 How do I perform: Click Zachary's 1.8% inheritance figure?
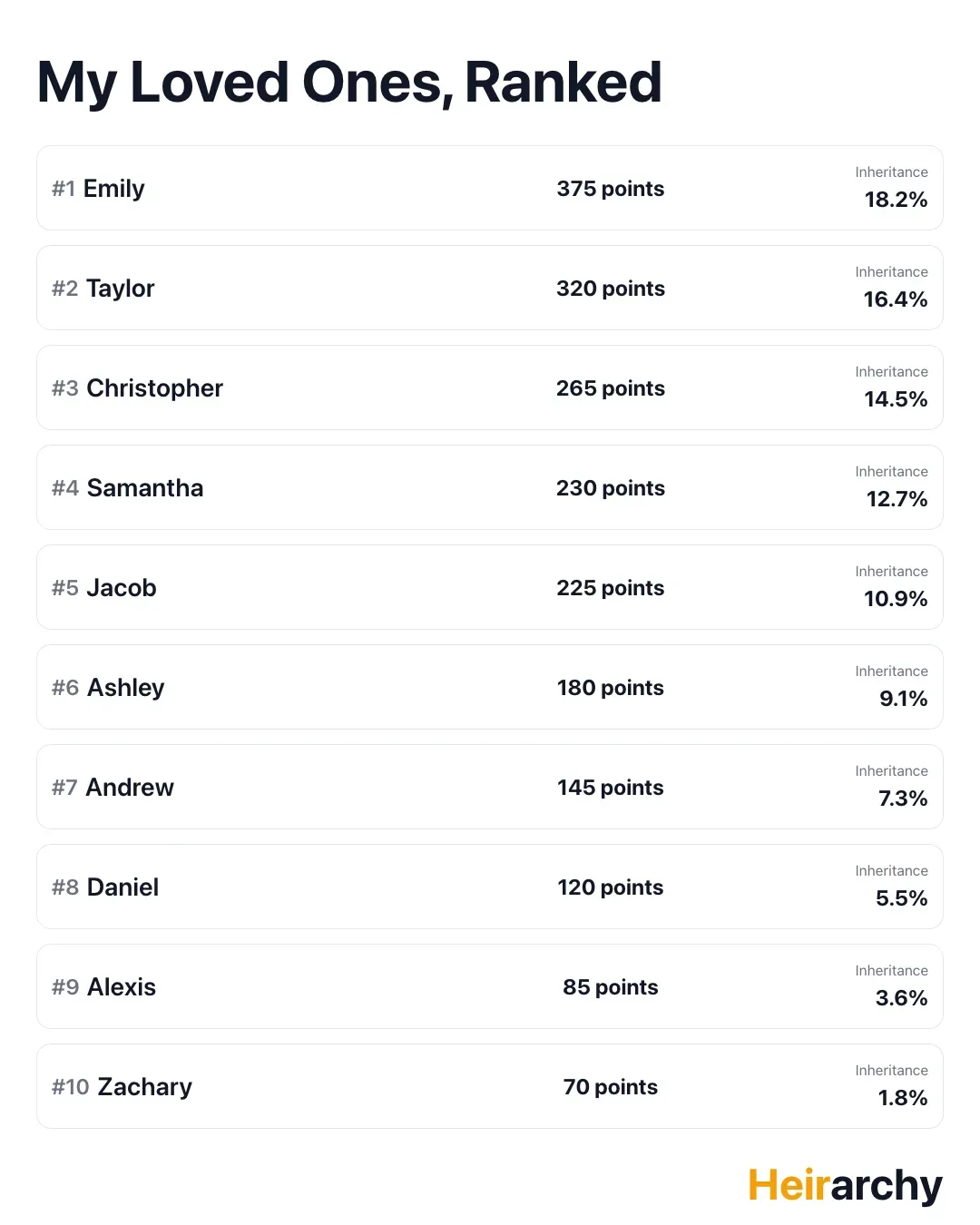[902, 1098]
